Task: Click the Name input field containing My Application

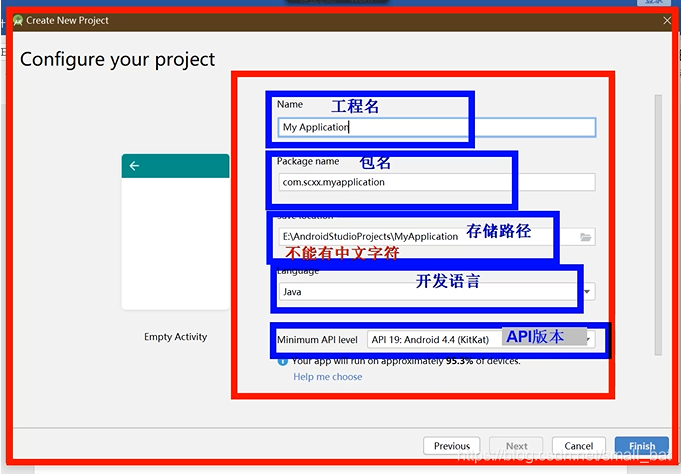Action: (x=437, y=127)
